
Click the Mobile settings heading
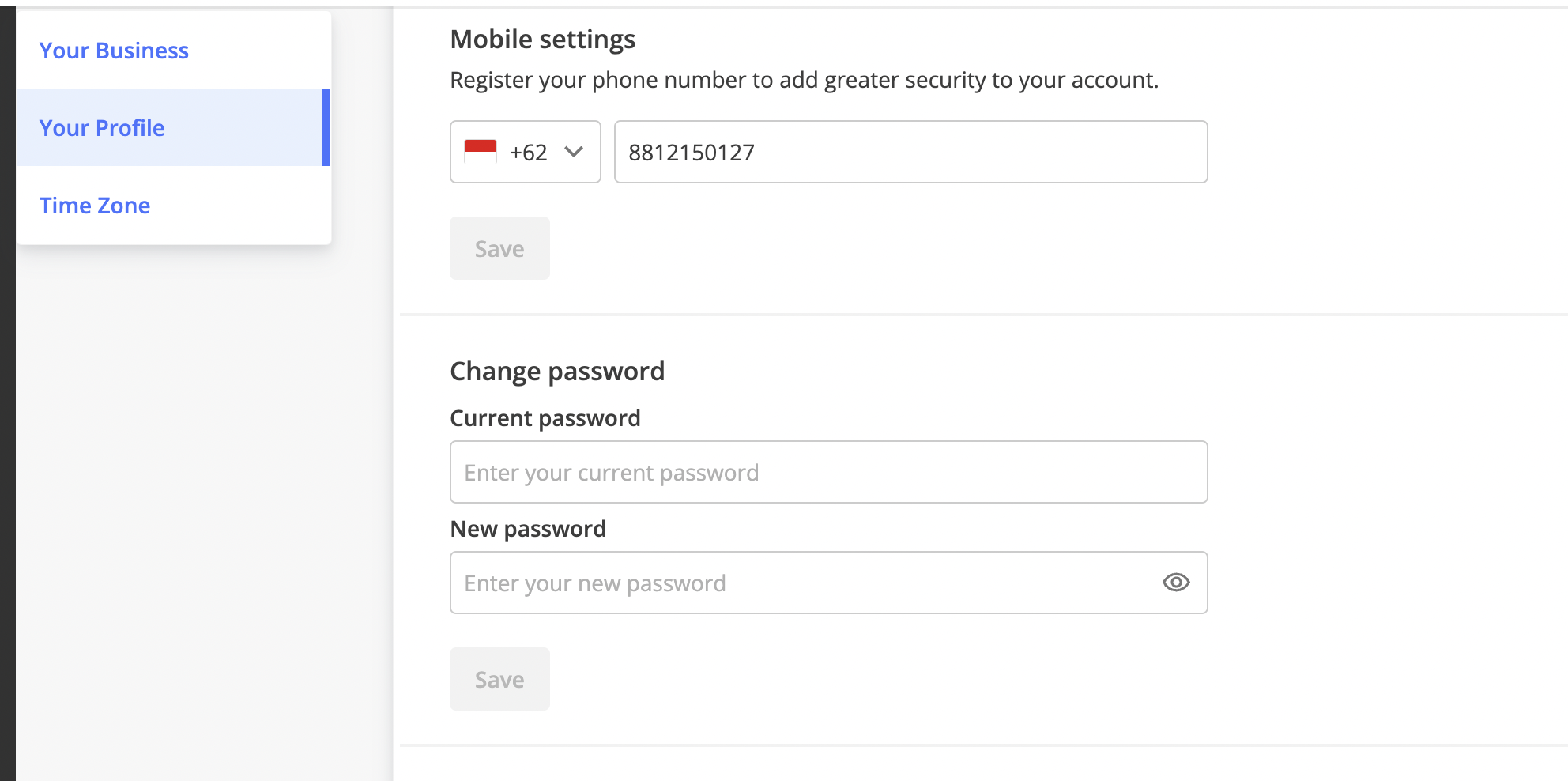pyautogui.click(x=543, y=40)
